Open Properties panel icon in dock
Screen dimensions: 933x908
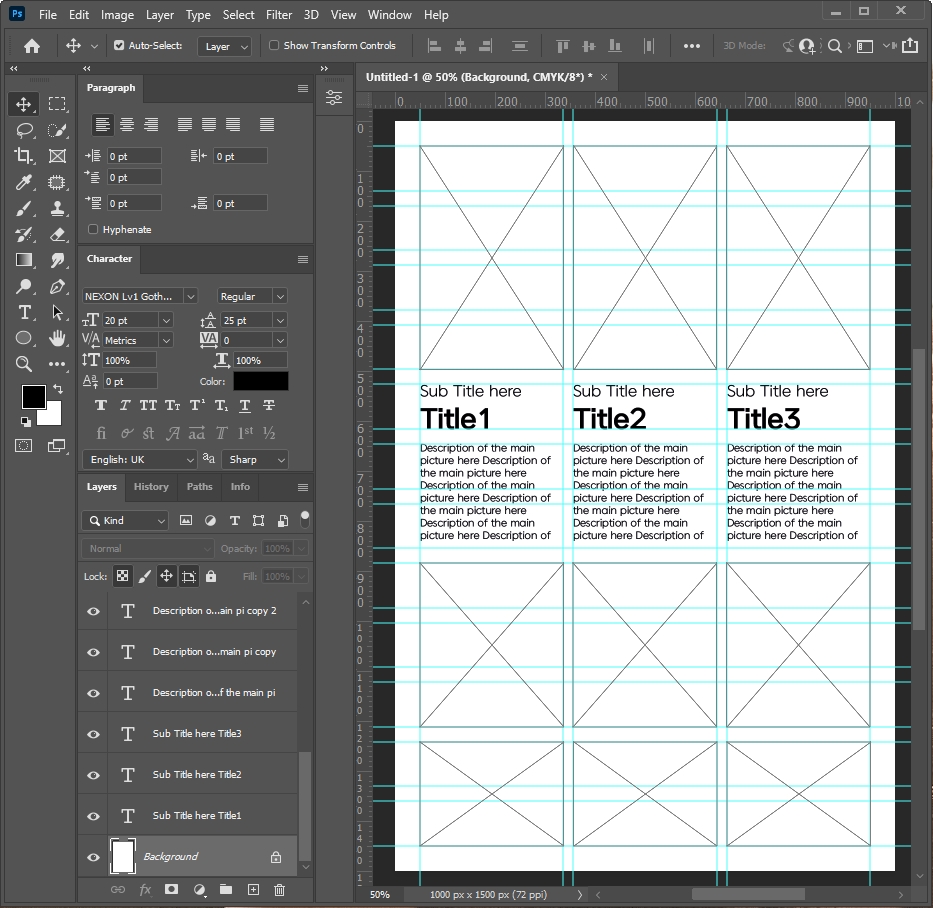[334, 98]
